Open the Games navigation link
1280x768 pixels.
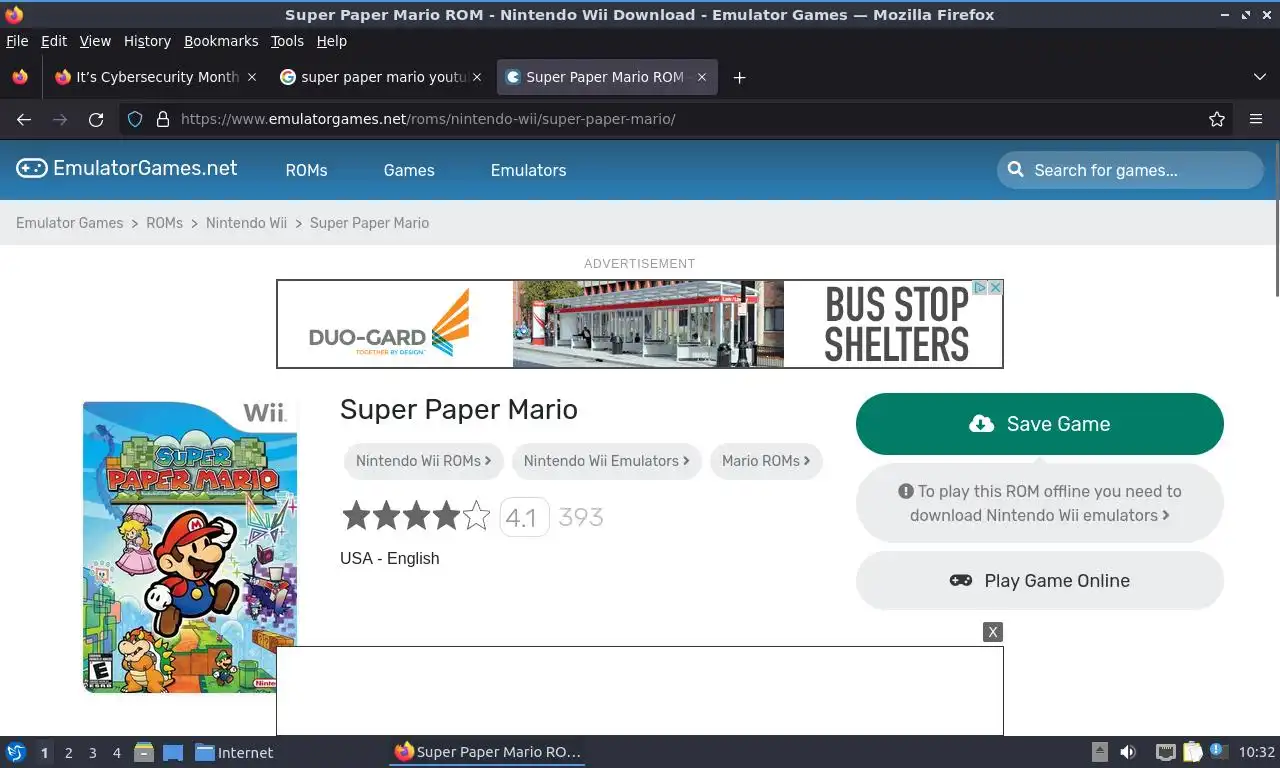pos(409,170)
